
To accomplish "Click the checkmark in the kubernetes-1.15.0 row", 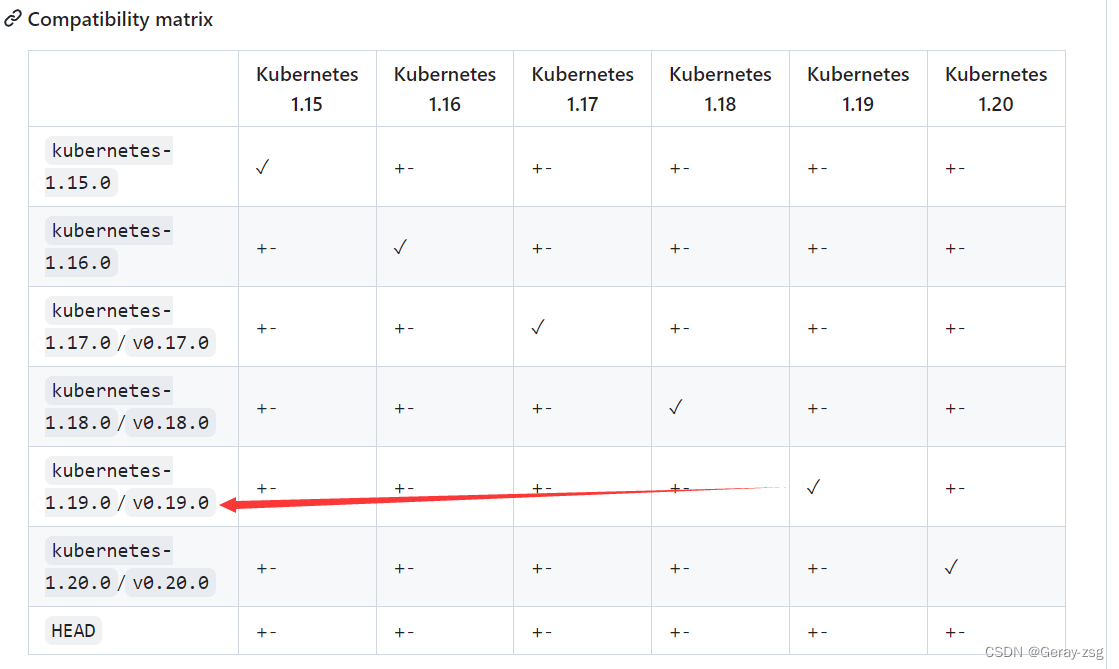I will coord(263,167).
